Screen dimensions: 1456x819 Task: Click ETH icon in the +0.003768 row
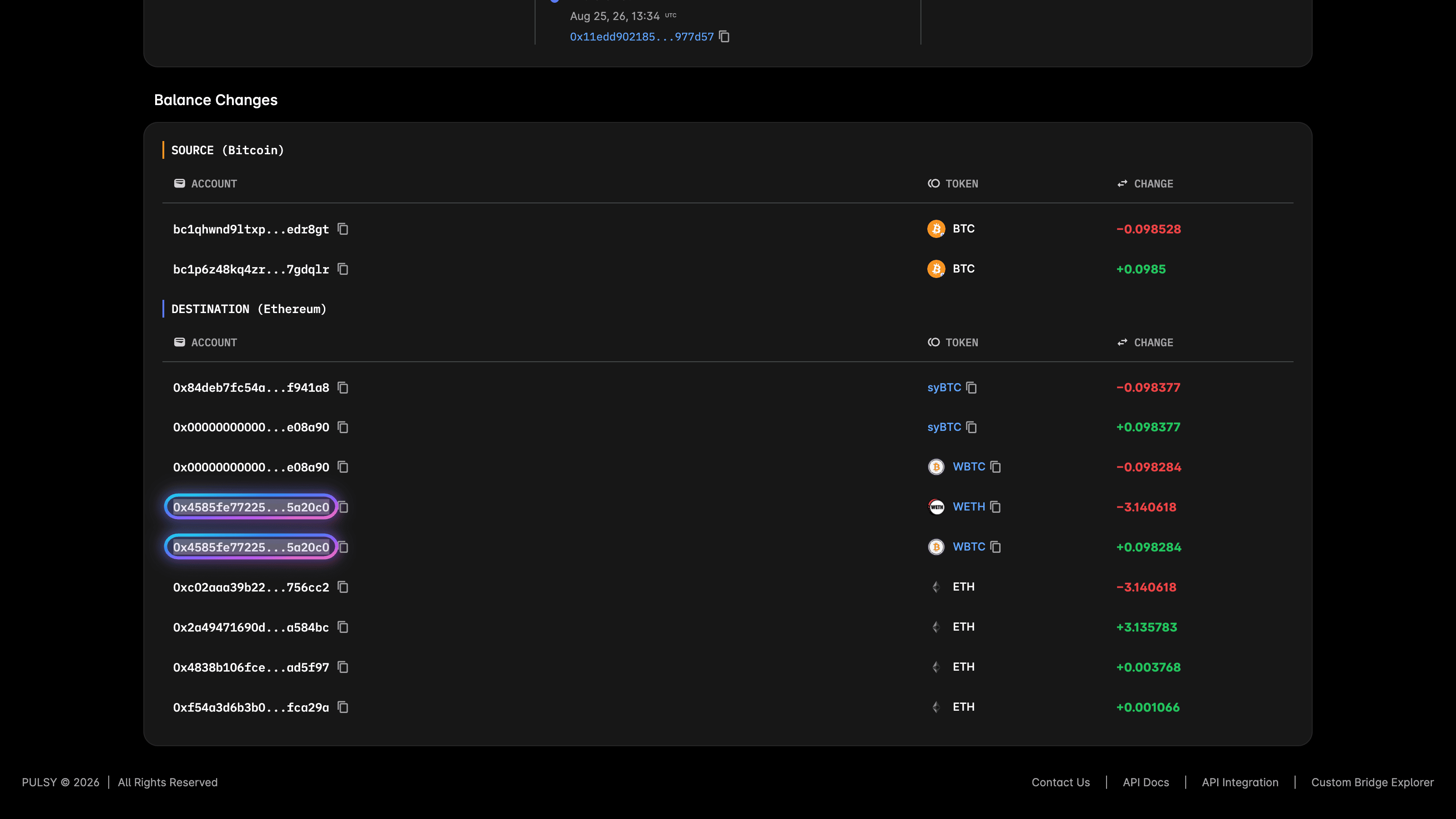(x=936, y=667)
